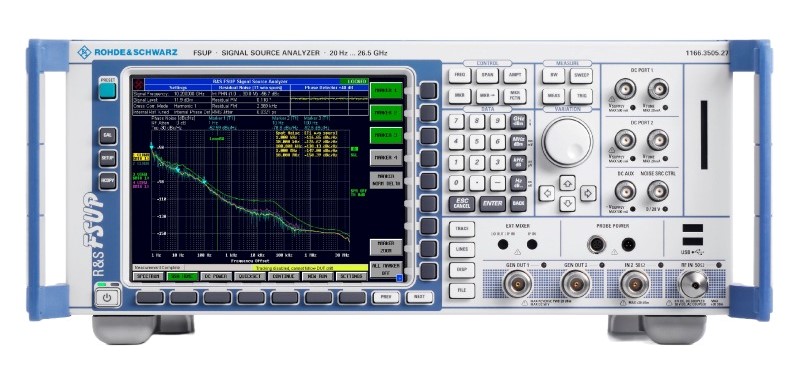Hit the ENTER key
Viewport: 799px width, 377px height.
pos(492,204)
